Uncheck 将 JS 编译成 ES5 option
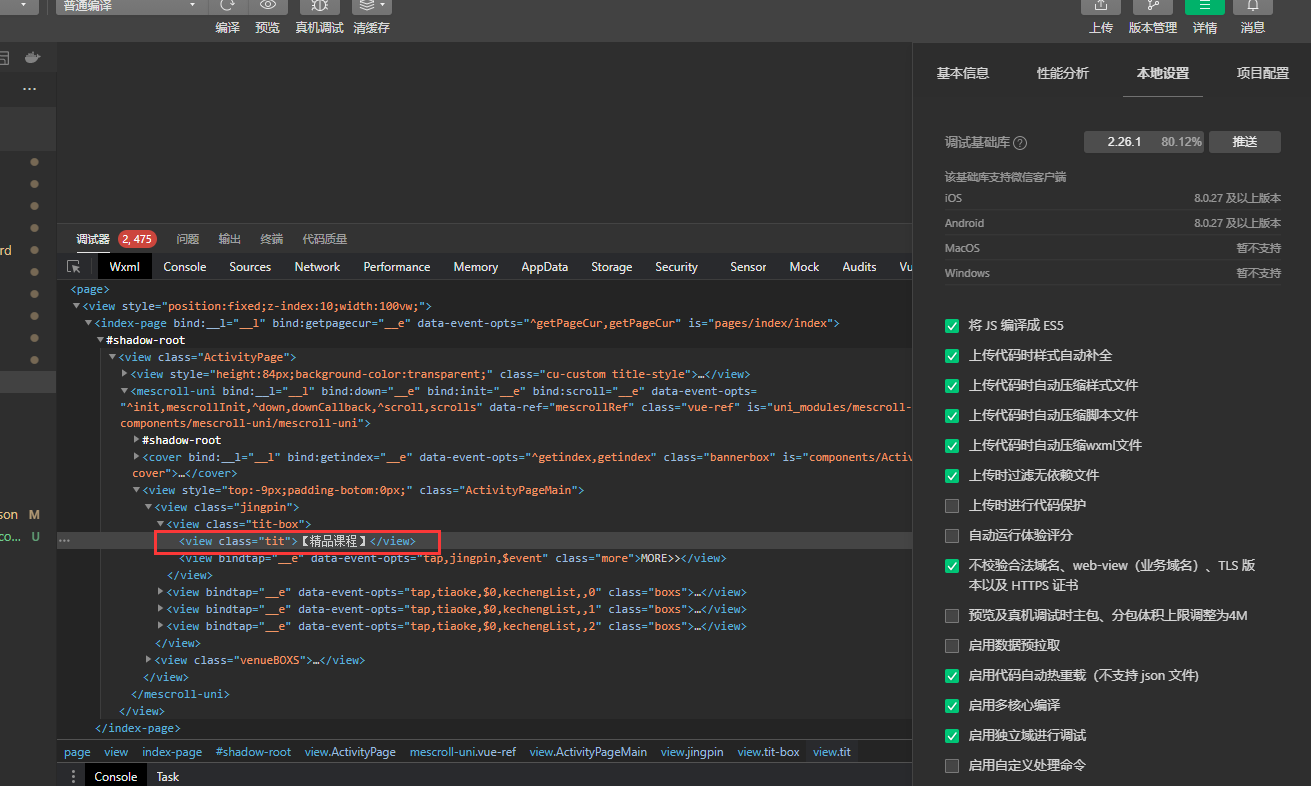This screenshot has width=1311, height=786. (952, 326)
